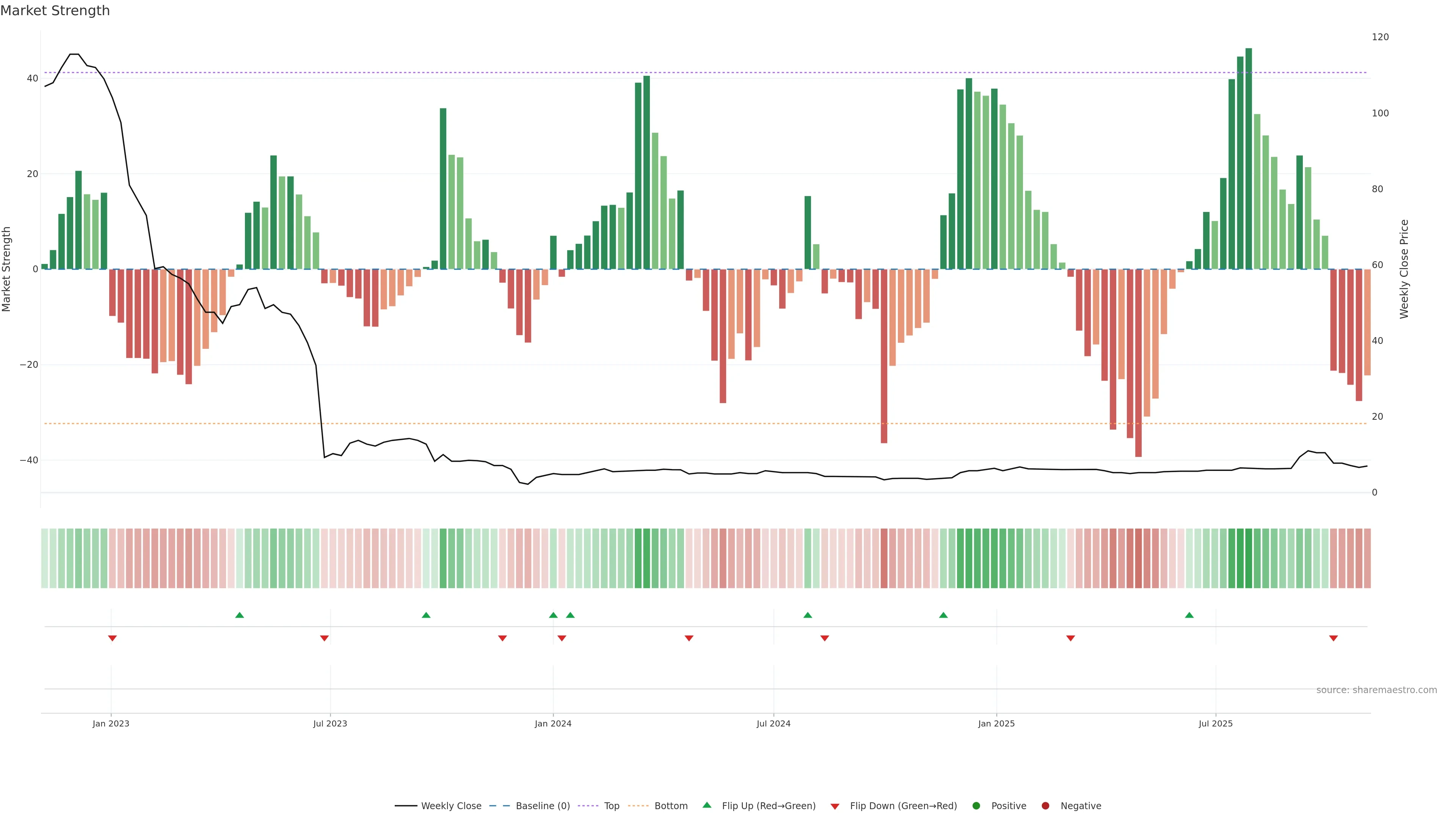
Task: Click the dark red Negative legend circle icon
Action: pos(1045,806)
